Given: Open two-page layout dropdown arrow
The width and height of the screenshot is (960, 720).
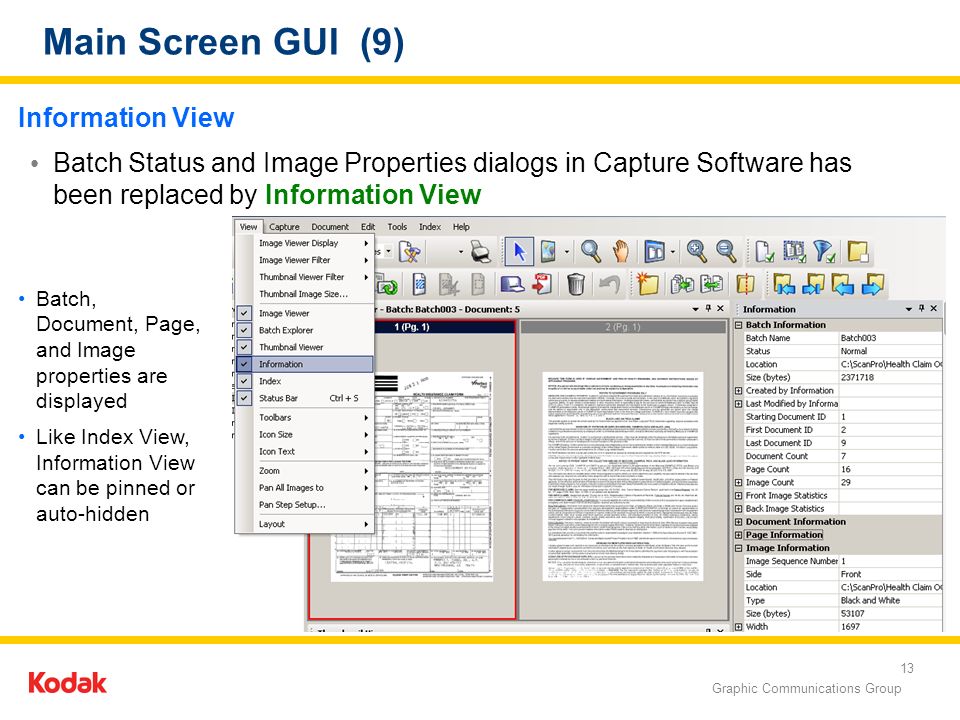Looking at the screenshot, I should [x=673, y=252].
